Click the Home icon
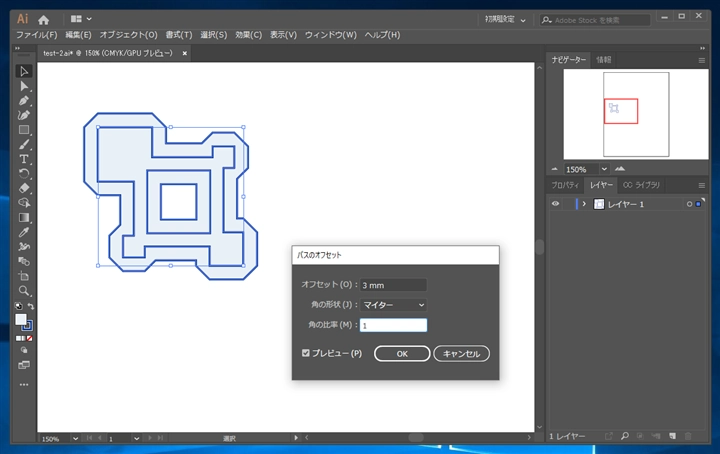The image size is (720, 454). click(x=44, y=20)
